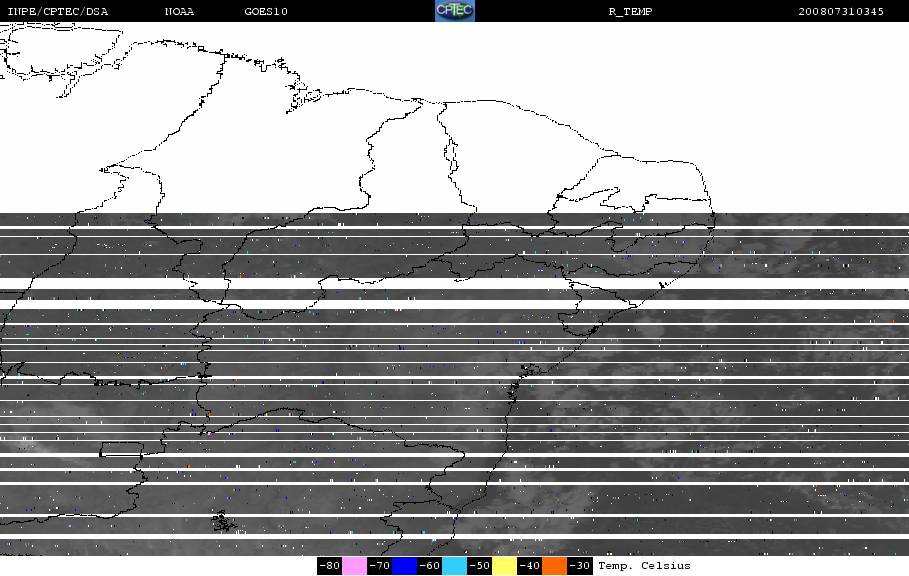This screenshot has width=909, height=576.
Task: Click the pink temperature legend swatch
Action: 355,566
